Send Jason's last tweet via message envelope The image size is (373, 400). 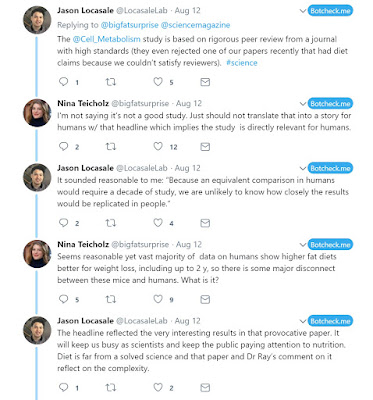(x=205, y=387)
